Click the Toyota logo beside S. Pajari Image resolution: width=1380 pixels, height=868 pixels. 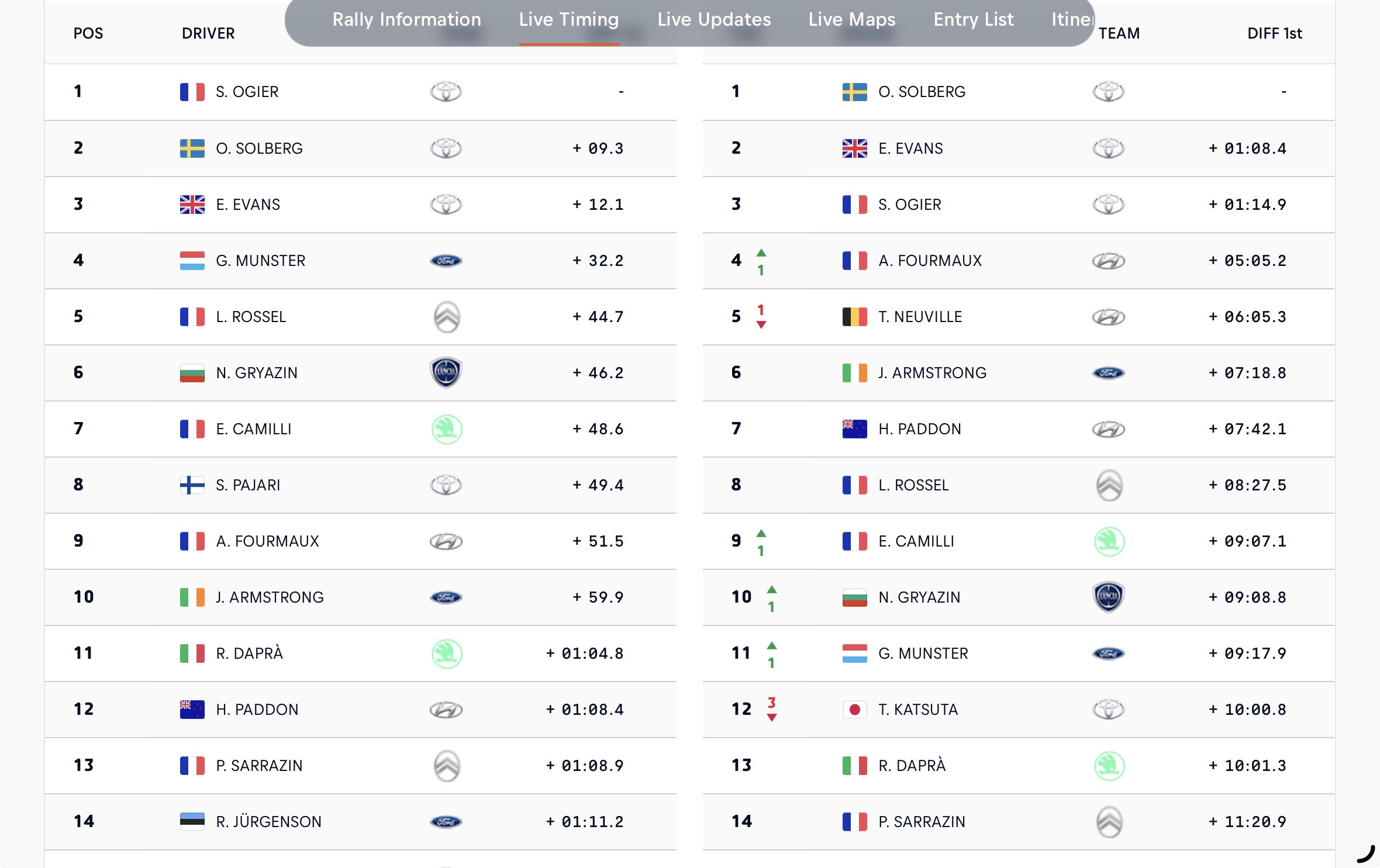tap(446, 485)
